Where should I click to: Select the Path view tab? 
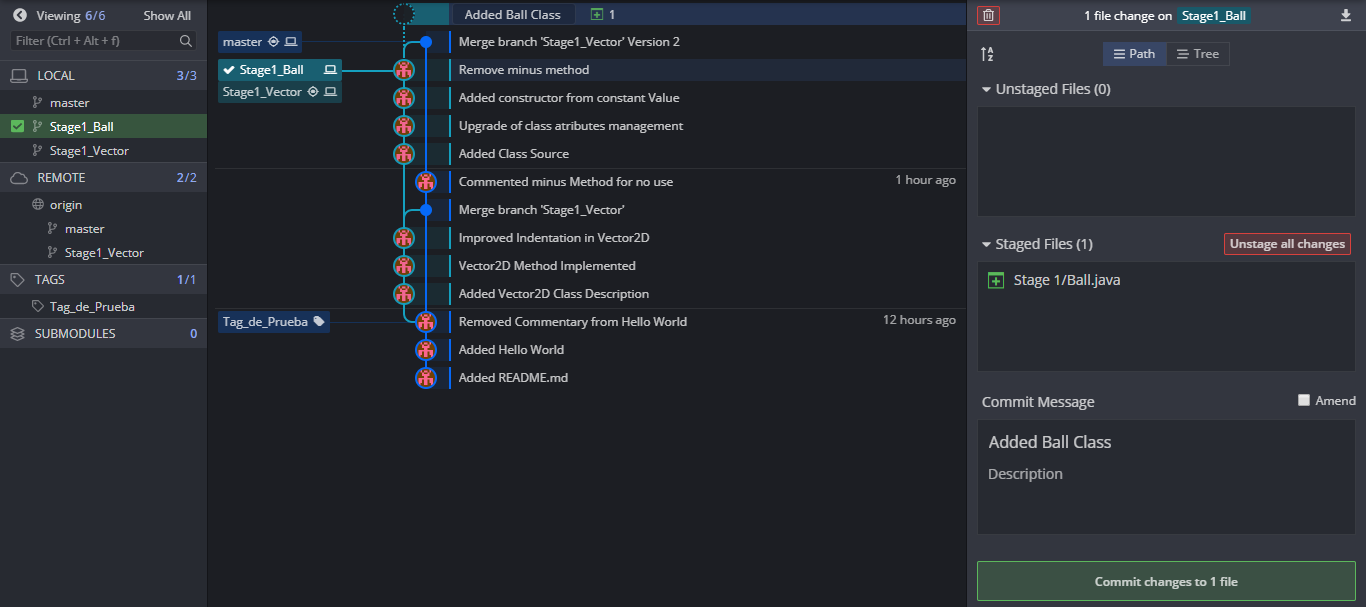[1133, 54]
